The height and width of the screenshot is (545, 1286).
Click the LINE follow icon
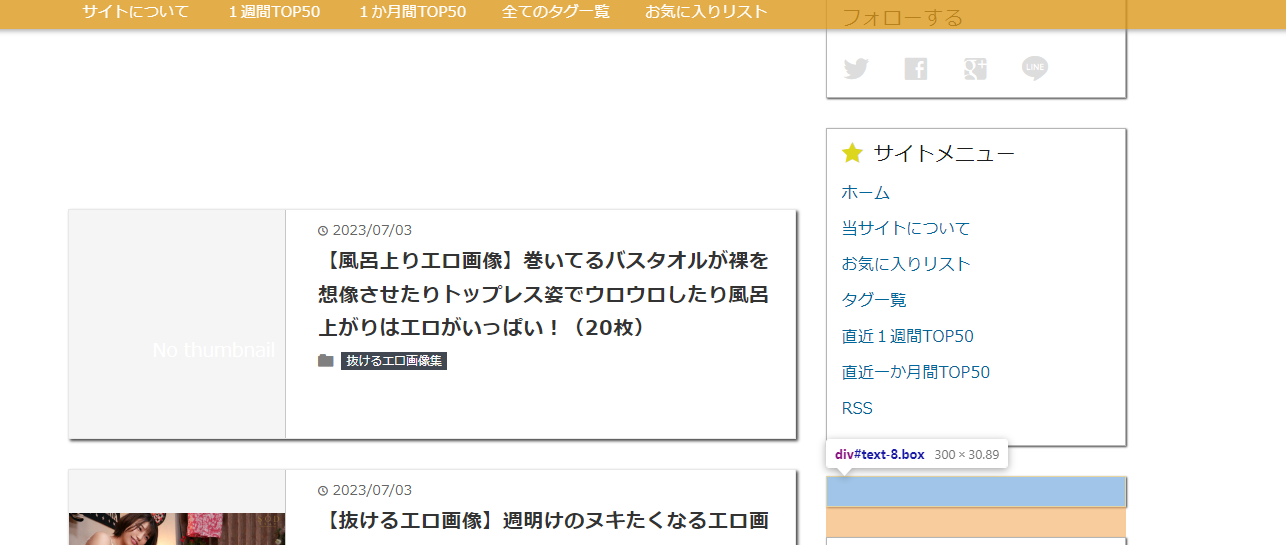coord(1035,68)
